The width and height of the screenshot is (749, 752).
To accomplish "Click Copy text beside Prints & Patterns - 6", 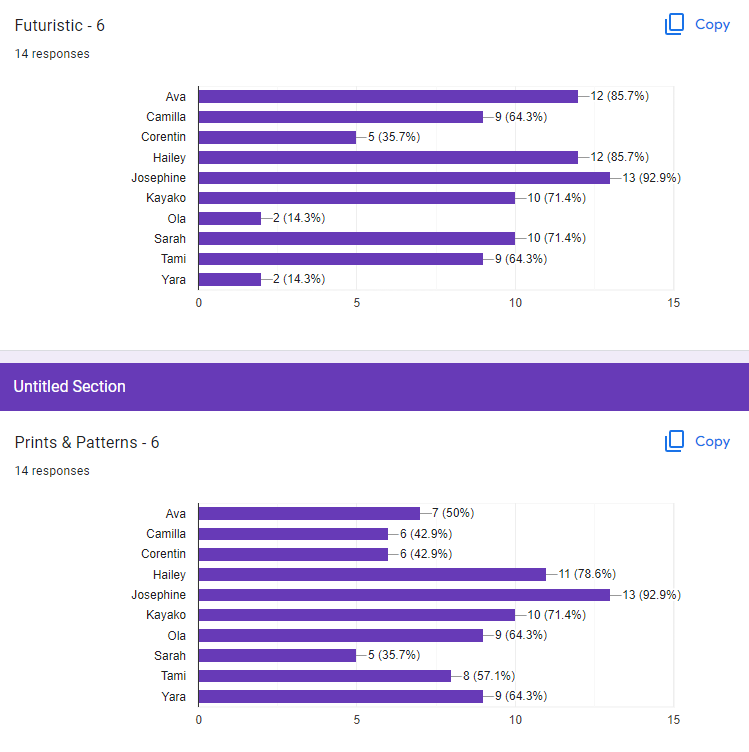I will [x=712, y=441].
